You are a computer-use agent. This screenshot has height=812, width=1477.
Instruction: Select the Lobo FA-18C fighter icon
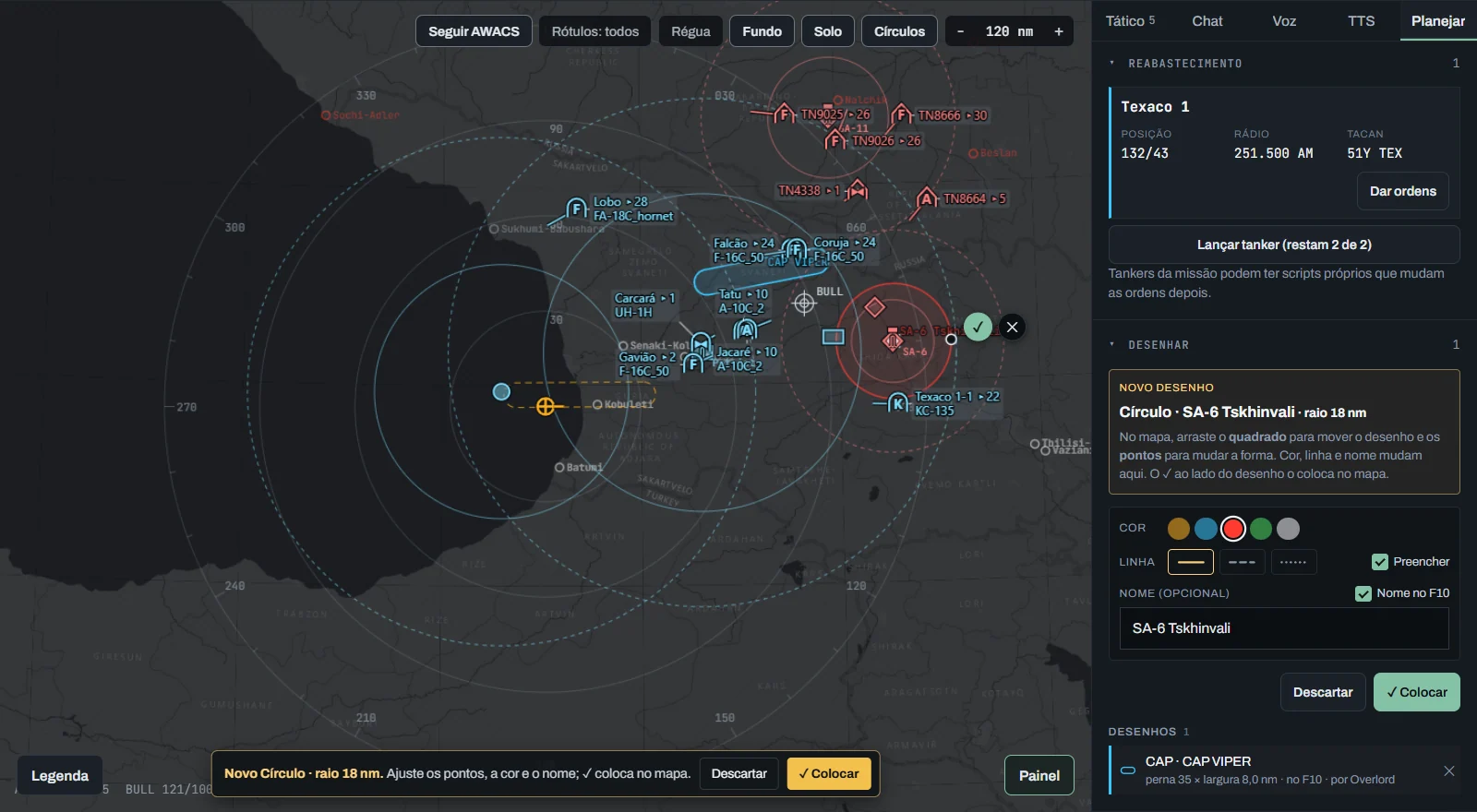click(577, 209)
